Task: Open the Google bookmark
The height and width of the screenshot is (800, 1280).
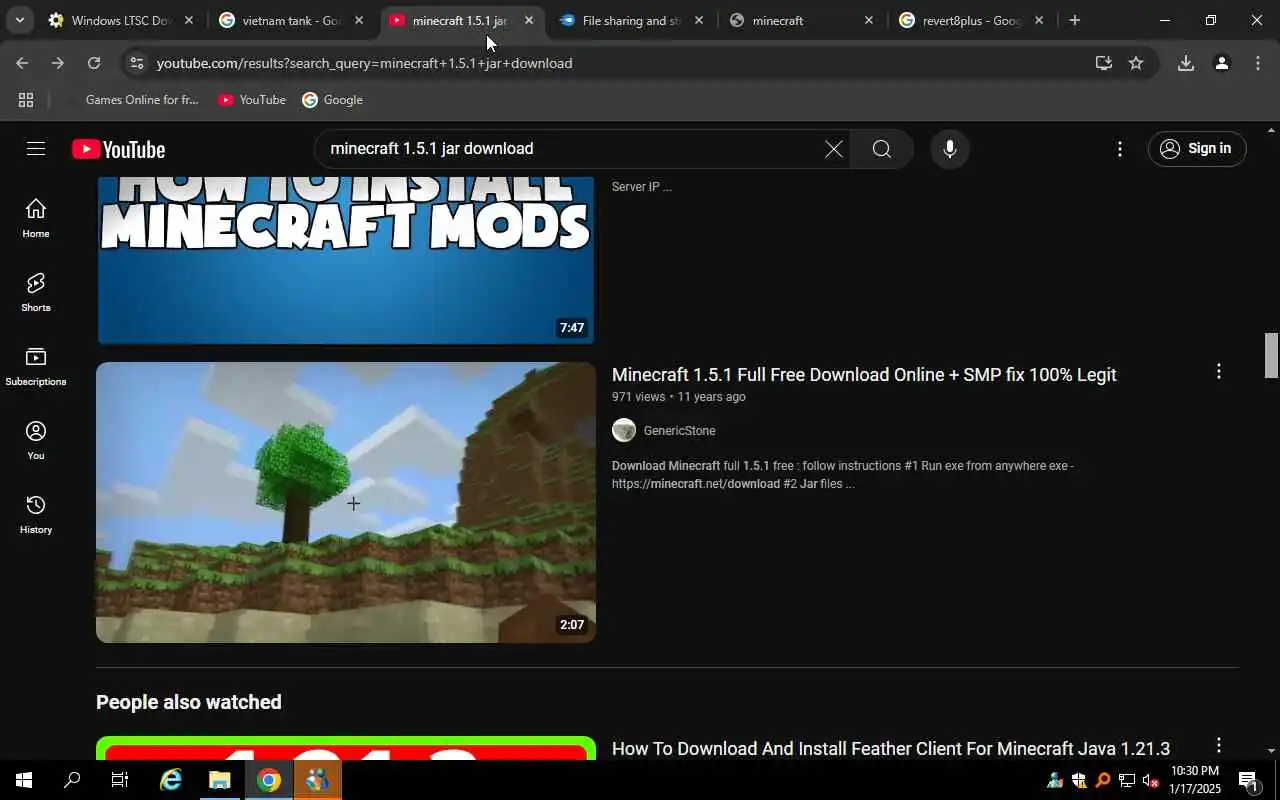Action: pos(333,100)
